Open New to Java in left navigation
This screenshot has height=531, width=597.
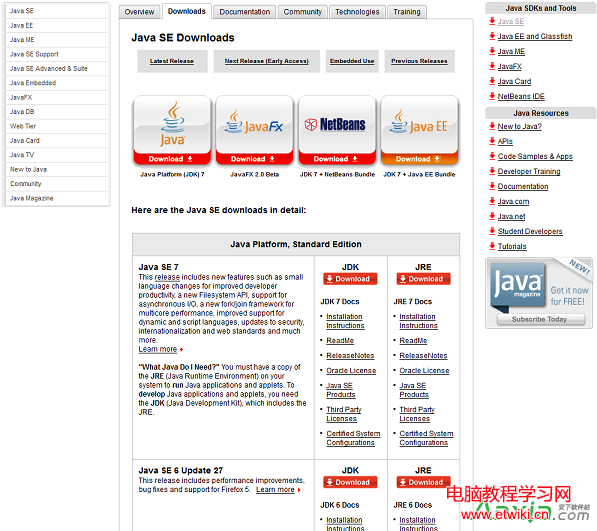pos(57,169)
